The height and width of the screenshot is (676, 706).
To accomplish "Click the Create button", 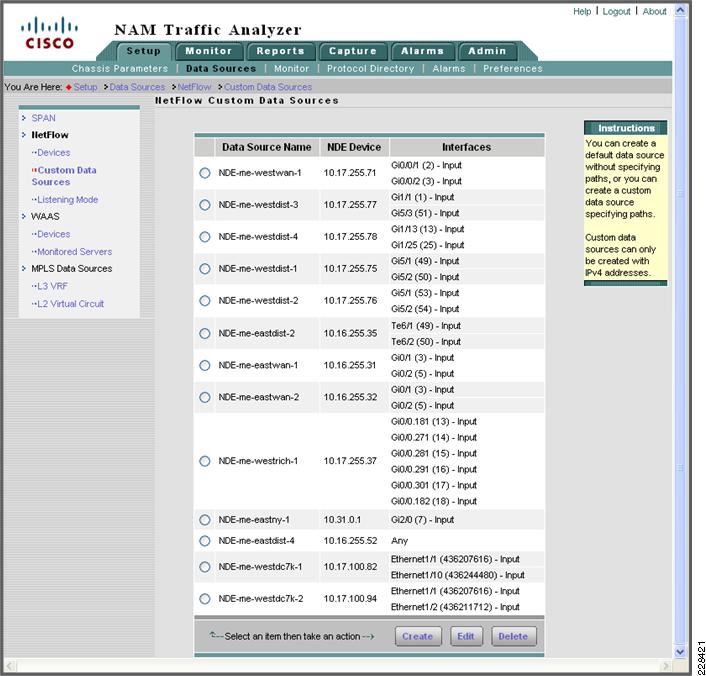I will [418, 636].
